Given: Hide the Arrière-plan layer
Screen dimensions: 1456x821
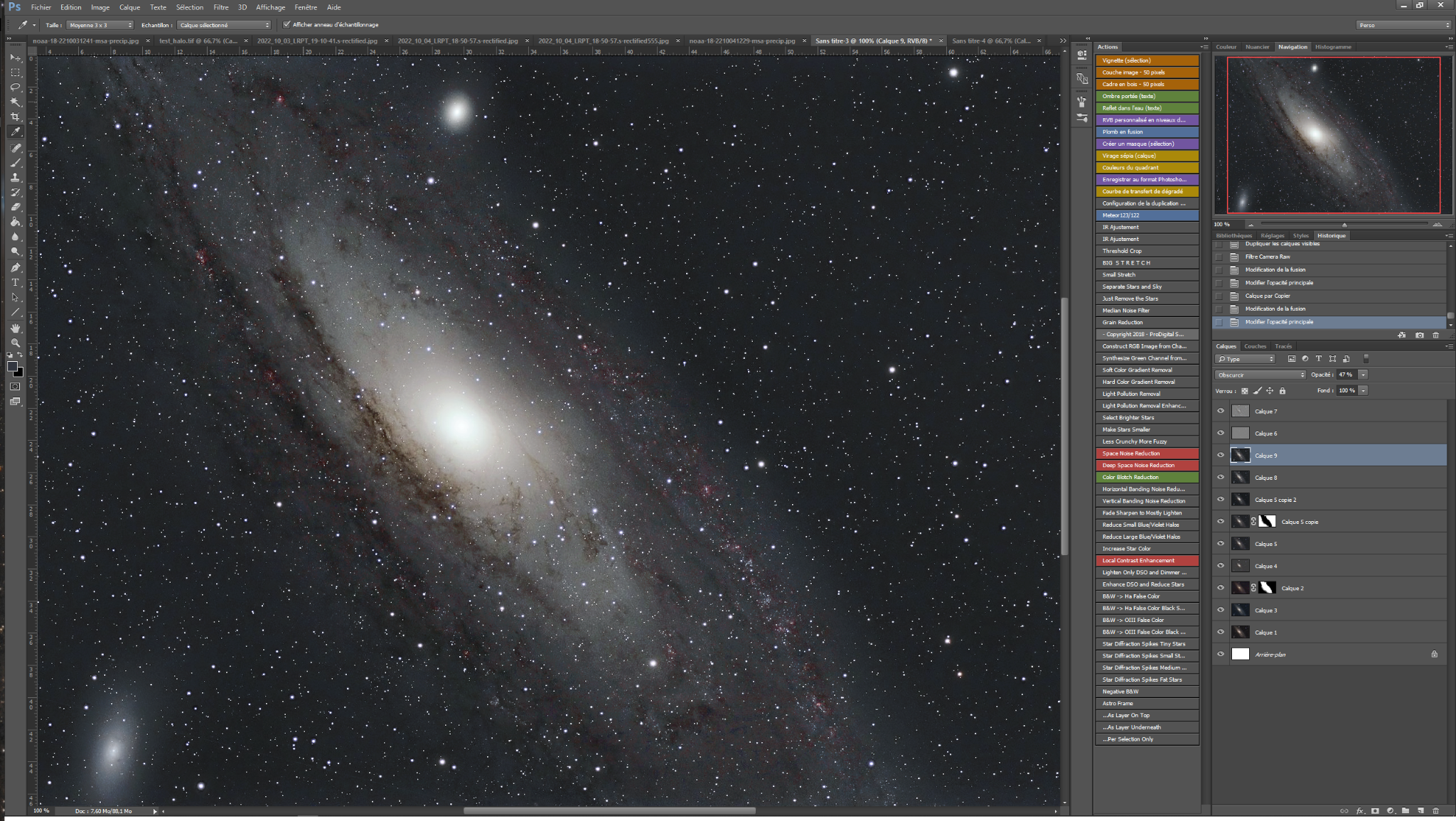Looking at the screenshot, I should click(x=1221, y=654).
